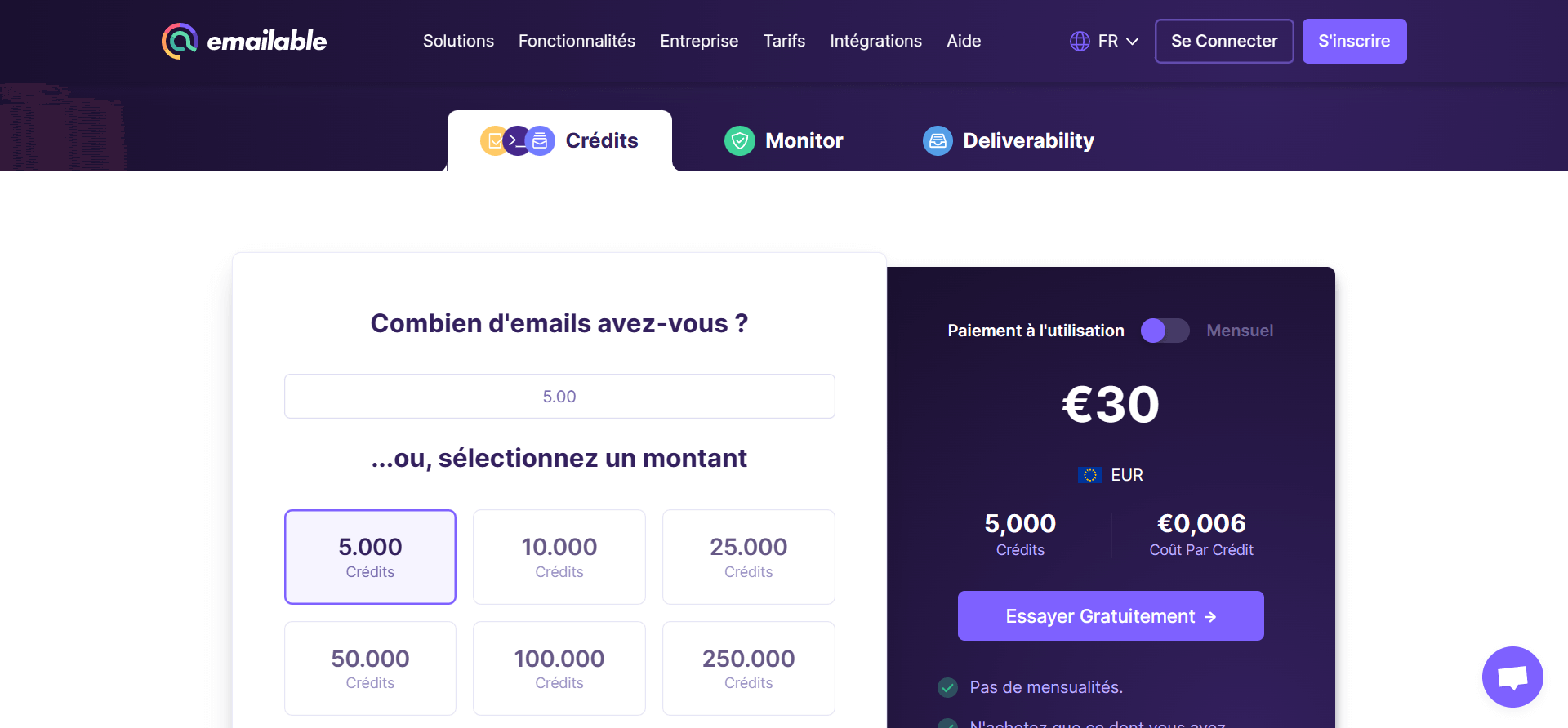
Task: Open the chat support bubble
Action: pos(1512,677)
